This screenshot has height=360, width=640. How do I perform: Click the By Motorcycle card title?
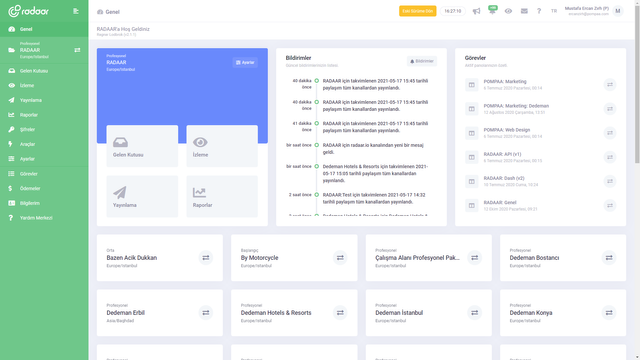(x=260, y=258)
